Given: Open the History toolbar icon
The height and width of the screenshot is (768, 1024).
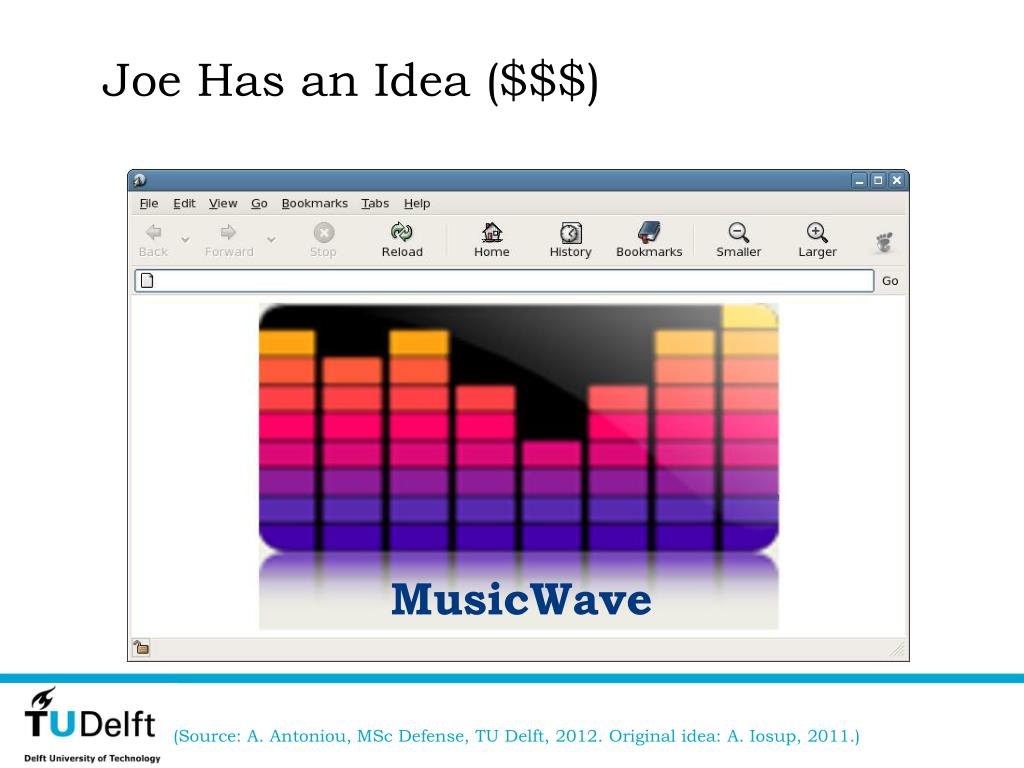Looking at the screenshot, I should (x=570, y=232).
